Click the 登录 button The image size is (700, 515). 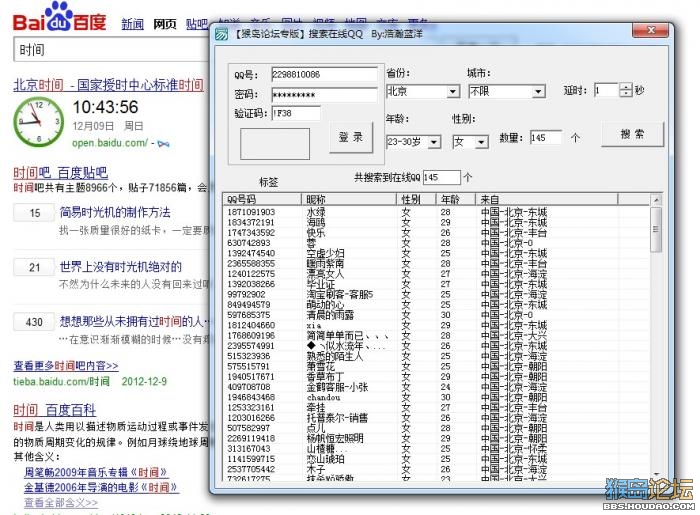click(x=351, y=137)
